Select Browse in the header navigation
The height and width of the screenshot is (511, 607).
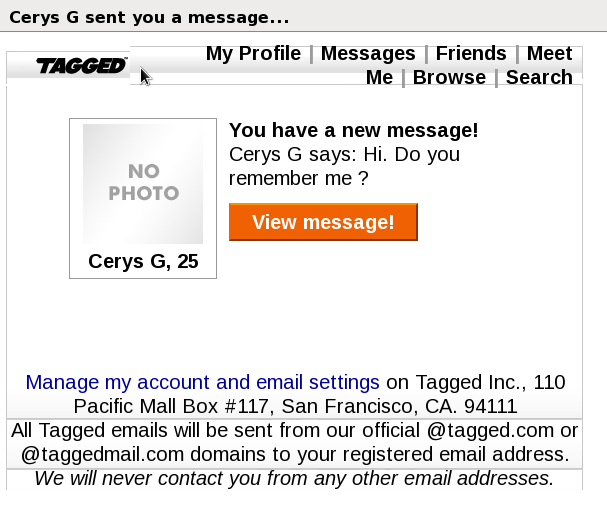(x=449, y=78)
